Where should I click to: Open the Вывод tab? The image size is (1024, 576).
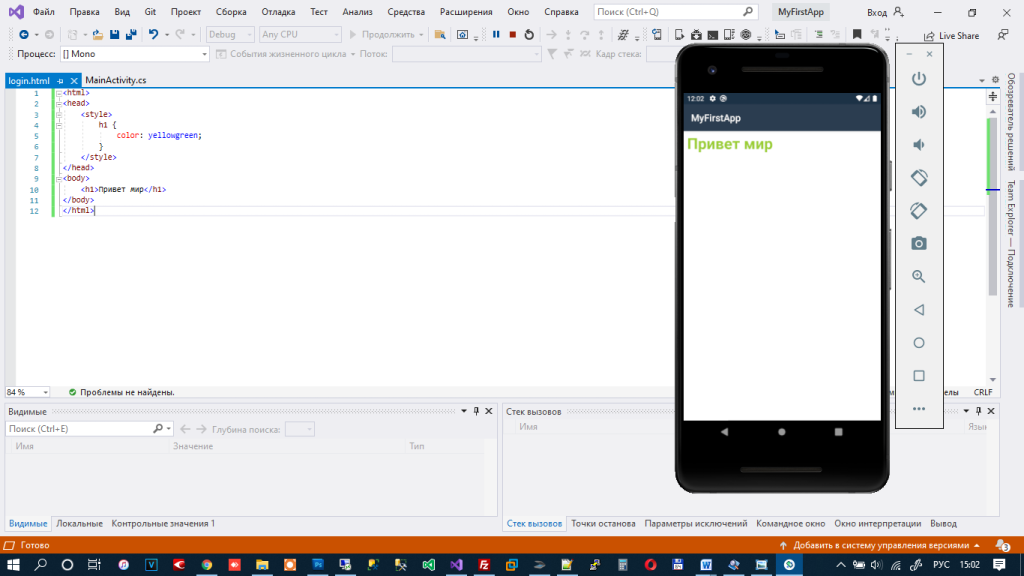point(943,523)
